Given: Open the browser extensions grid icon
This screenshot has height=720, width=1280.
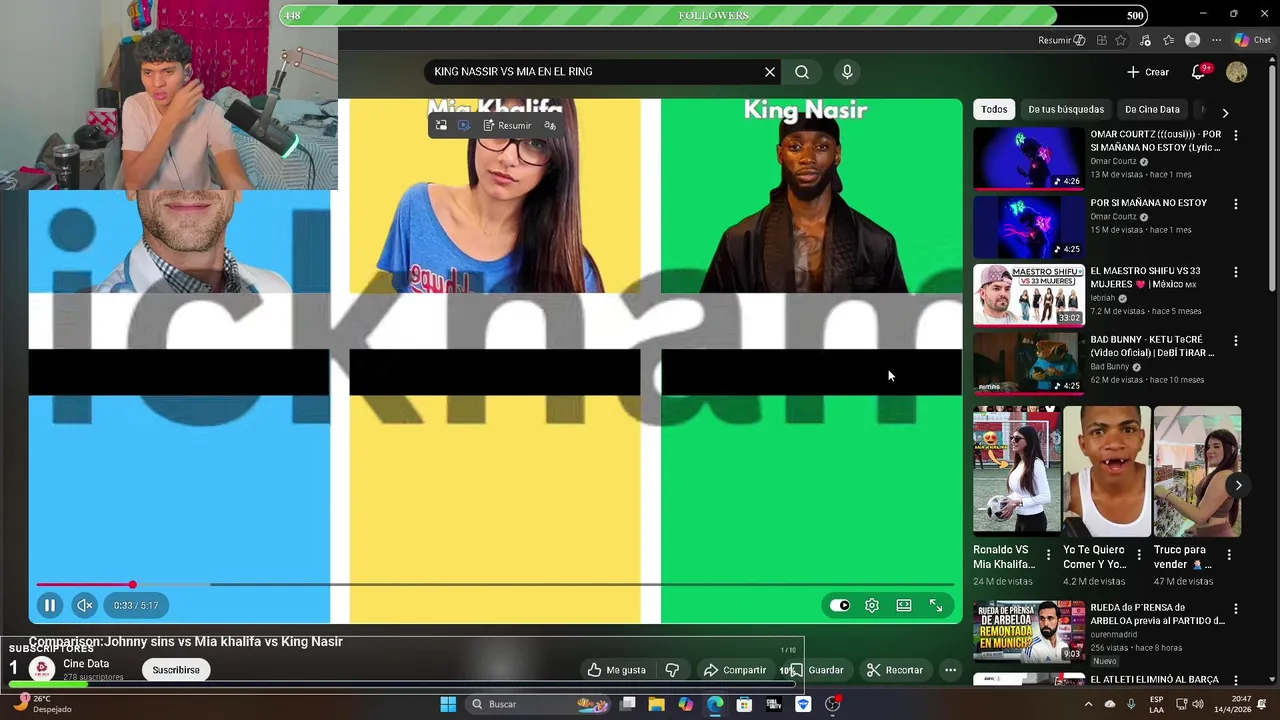Looking at the screenshot, I should (1101, 40).
